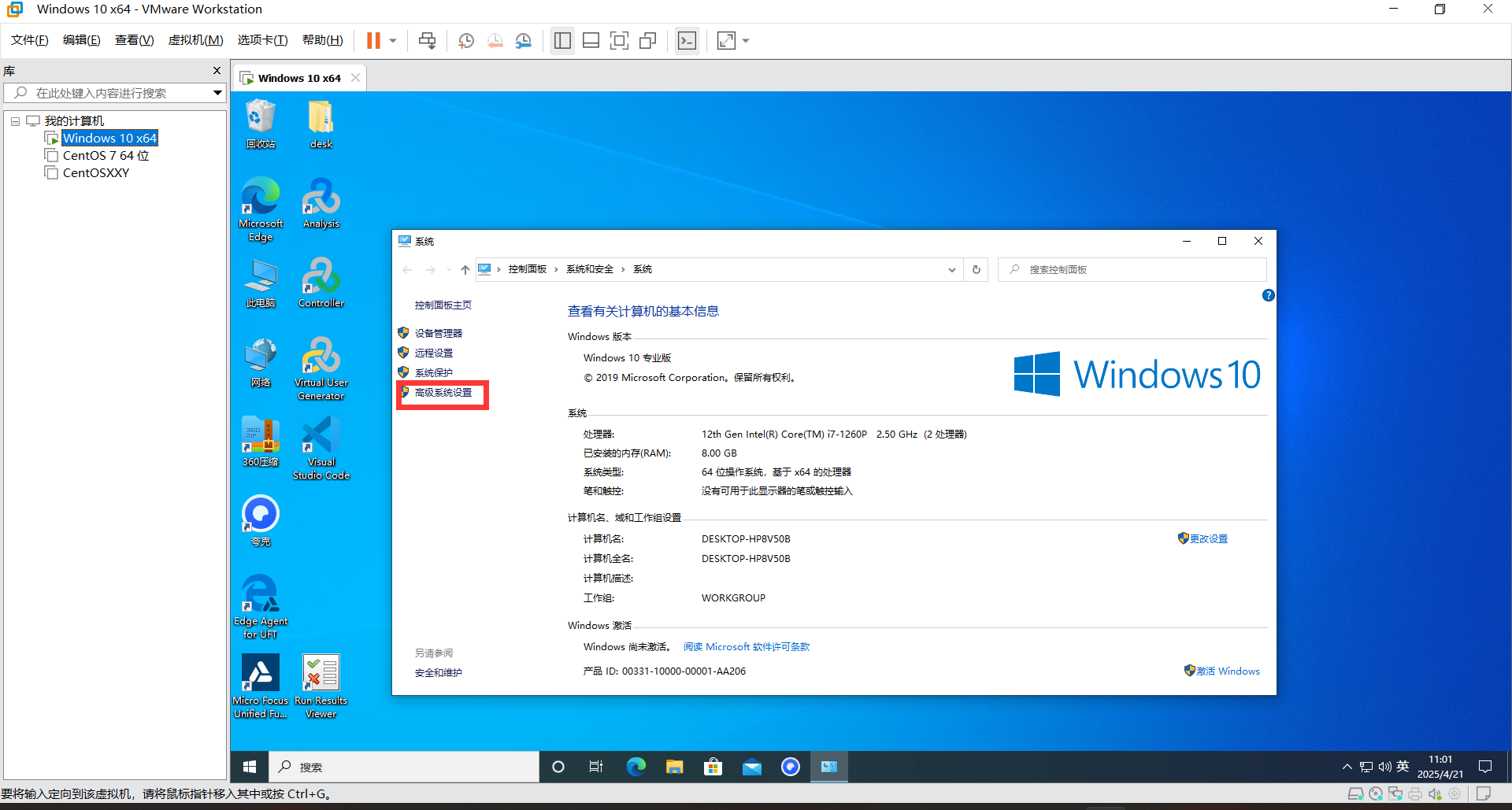The width and height of the screenshot is (1512, 810).
Task: Open the 选项卡(T) menu
Action: coord(263,40)
